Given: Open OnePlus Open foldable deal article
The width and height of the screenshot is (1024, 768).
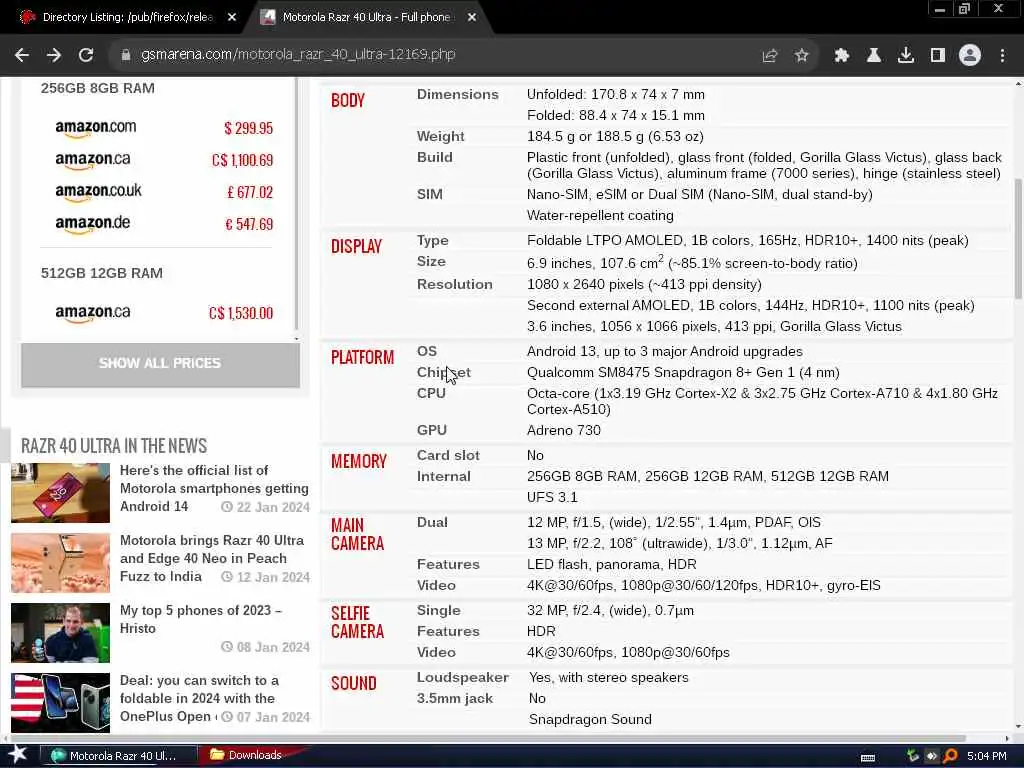Looking at the screenshot, I should [199, 698].
